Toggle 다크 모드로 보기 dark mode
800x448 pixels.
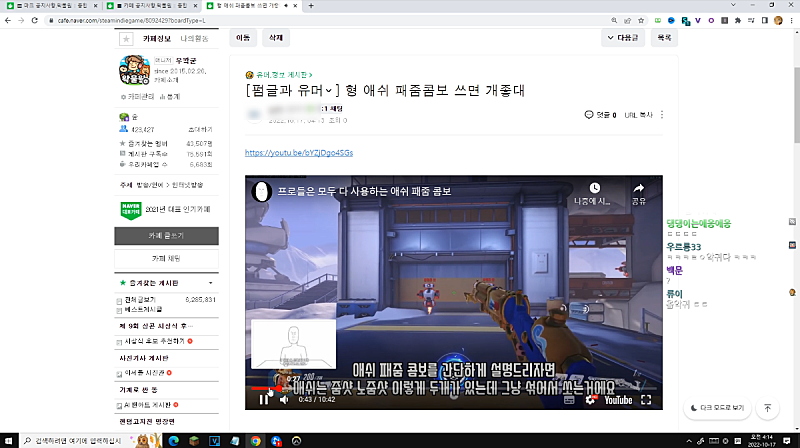[717, 408]
